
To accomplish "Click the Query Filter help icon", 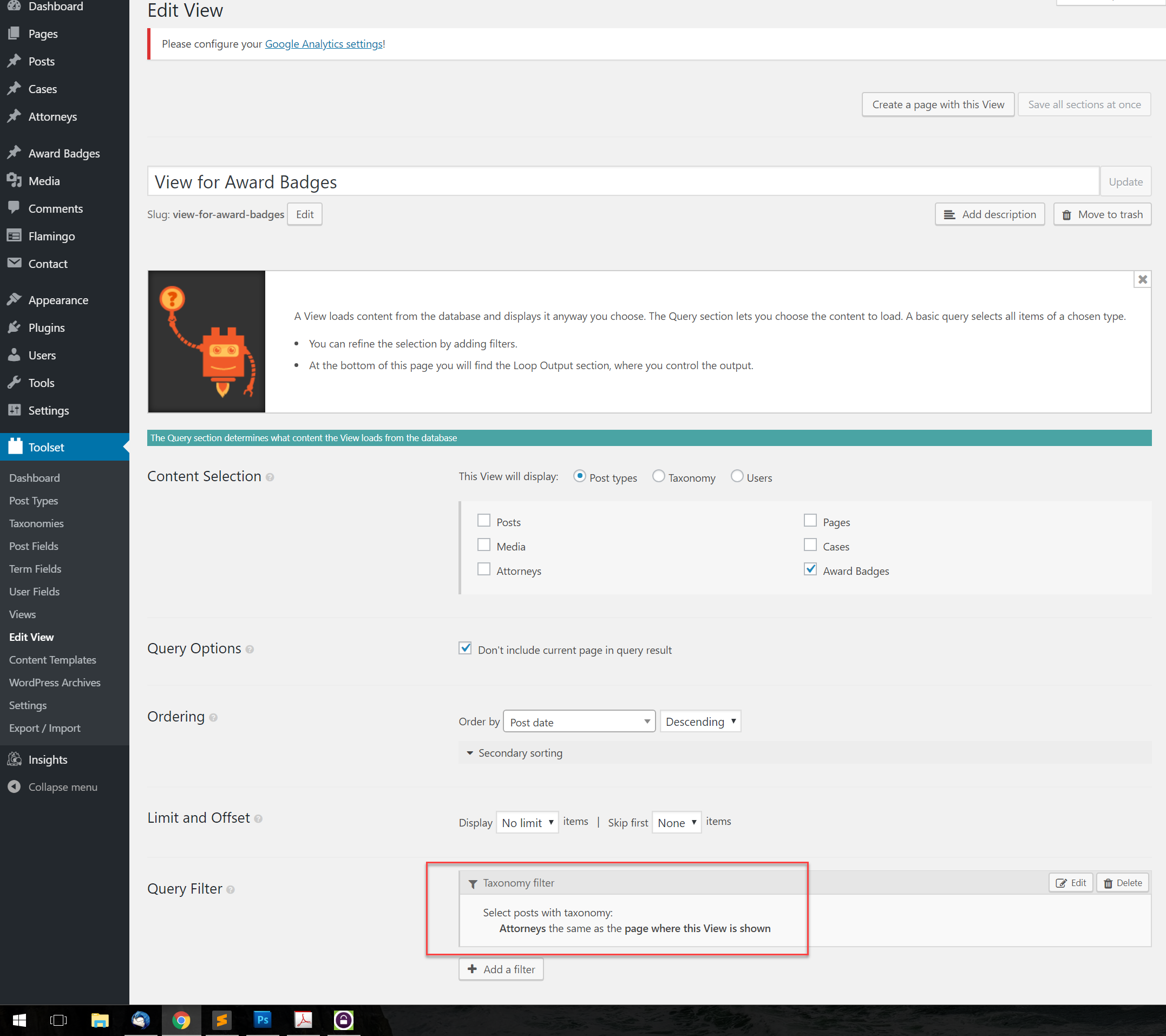I will pos(230,889).
